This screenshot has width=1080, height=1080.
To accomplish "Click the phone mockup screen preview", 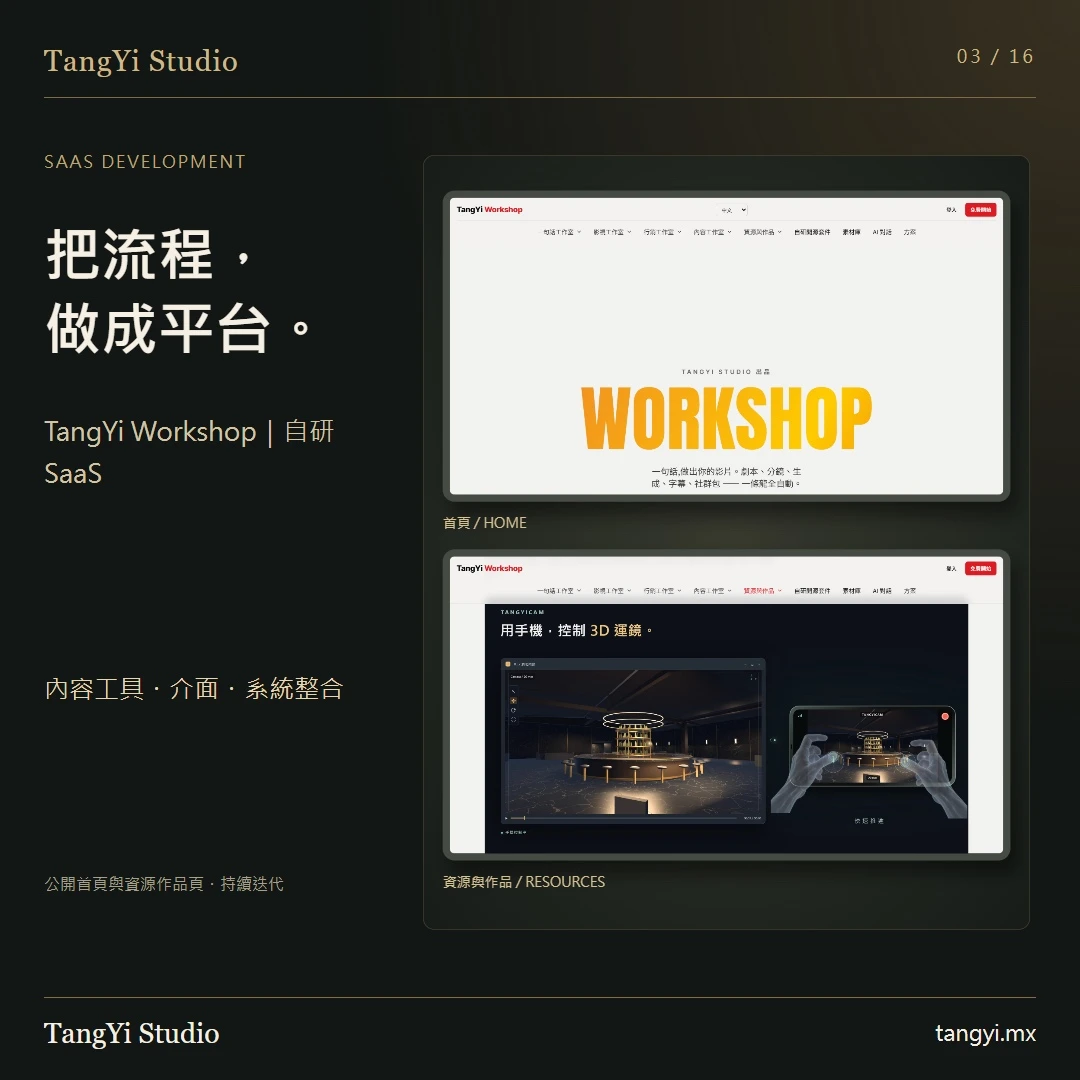I will click(872, 746).
